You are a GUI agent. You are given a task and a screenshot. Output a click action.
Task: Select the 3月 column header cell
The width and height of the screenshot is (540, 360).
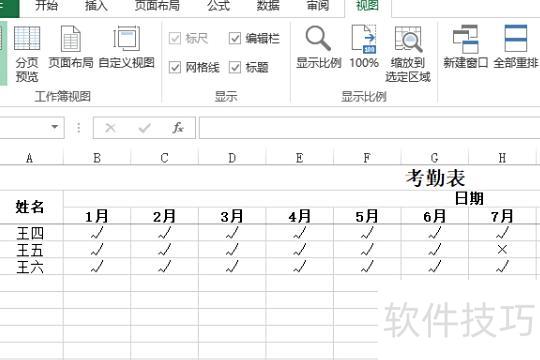pos(232,216)
